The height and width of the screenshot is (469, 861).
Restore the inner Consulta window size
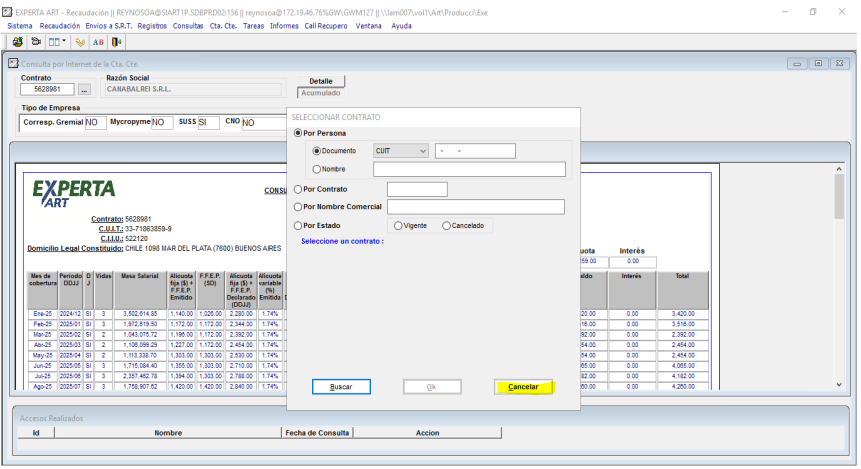(x=818, y=63)
